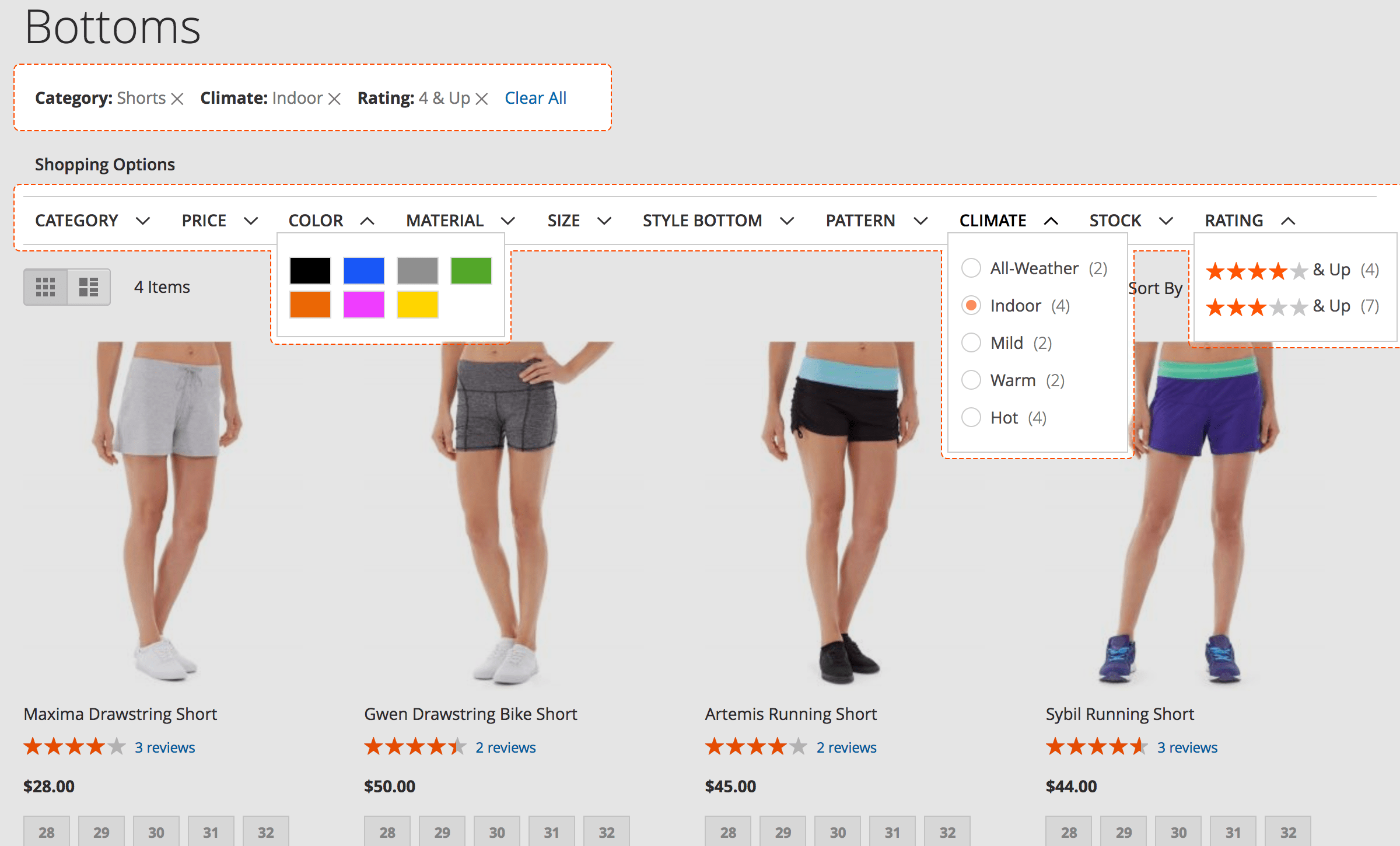Open 3 reviews for Sybil Running Short

1187,747
